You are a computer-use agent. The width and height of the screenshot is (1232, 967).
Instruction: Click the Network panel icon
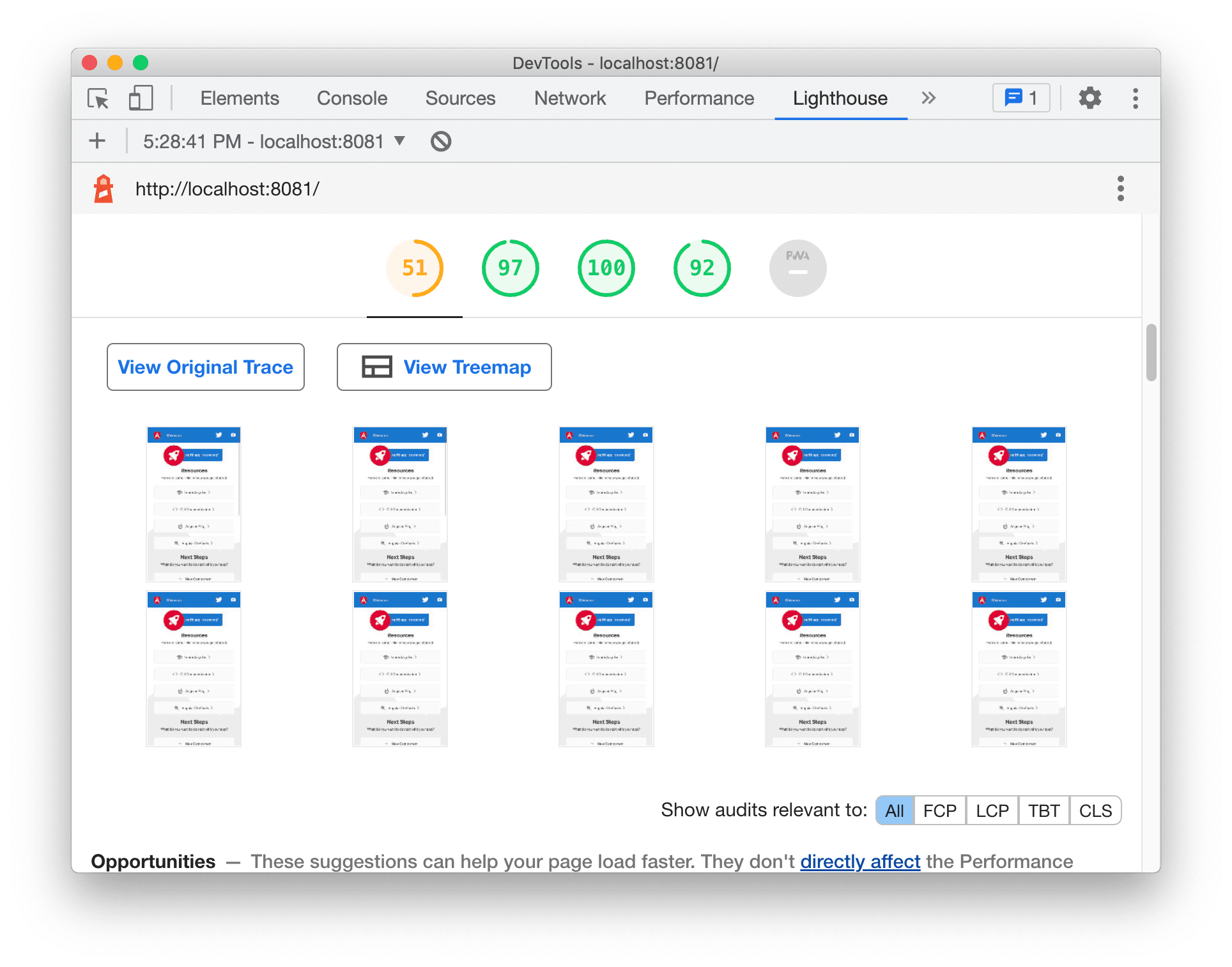coord(570,97)
